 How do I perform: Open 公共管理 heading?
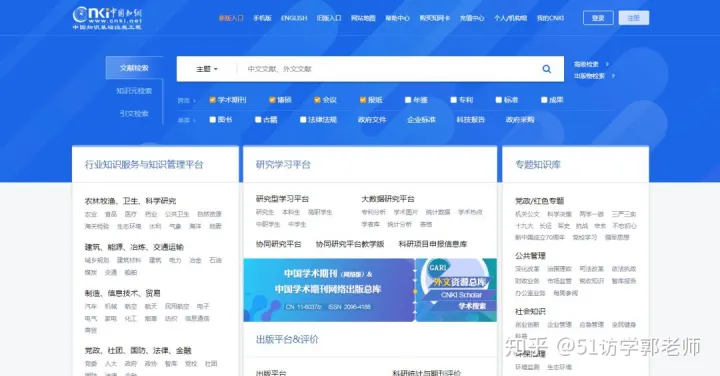tap(530, 256)
